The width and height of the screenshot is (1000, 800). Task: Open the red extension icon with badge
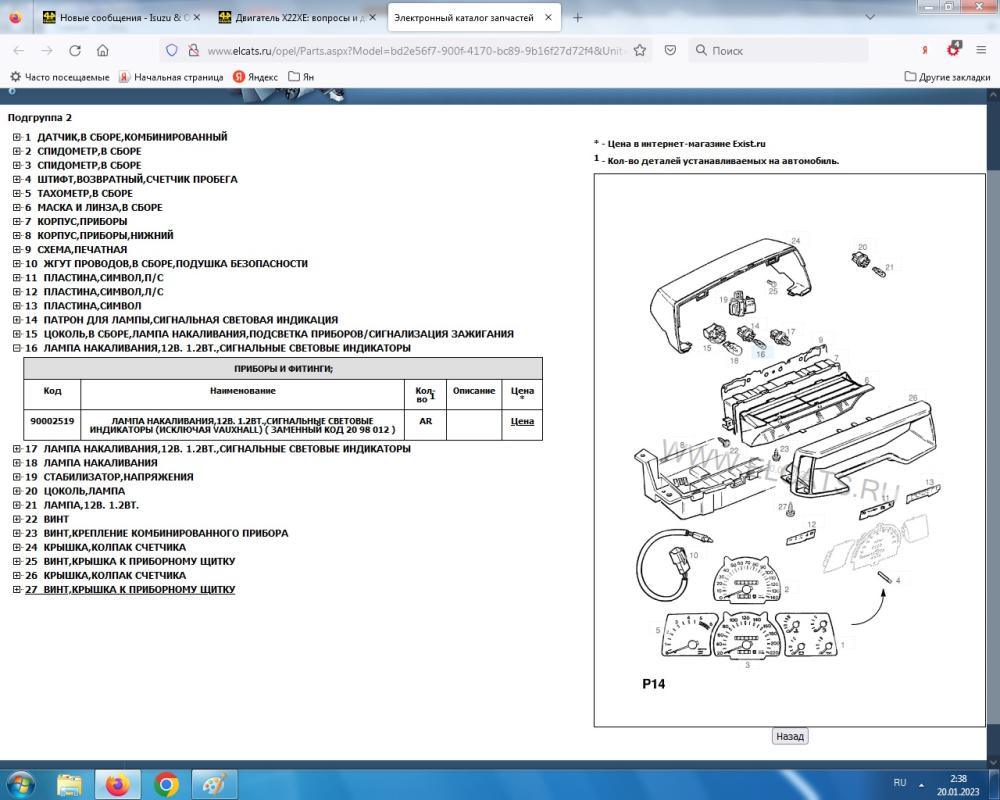tap(953, 49)
